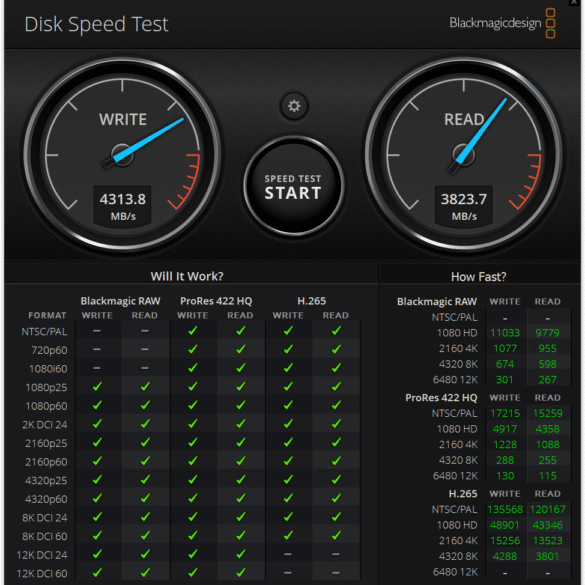Click the Write speed gauge
Viewport: 585px width, 585px height.
point(122,154)
